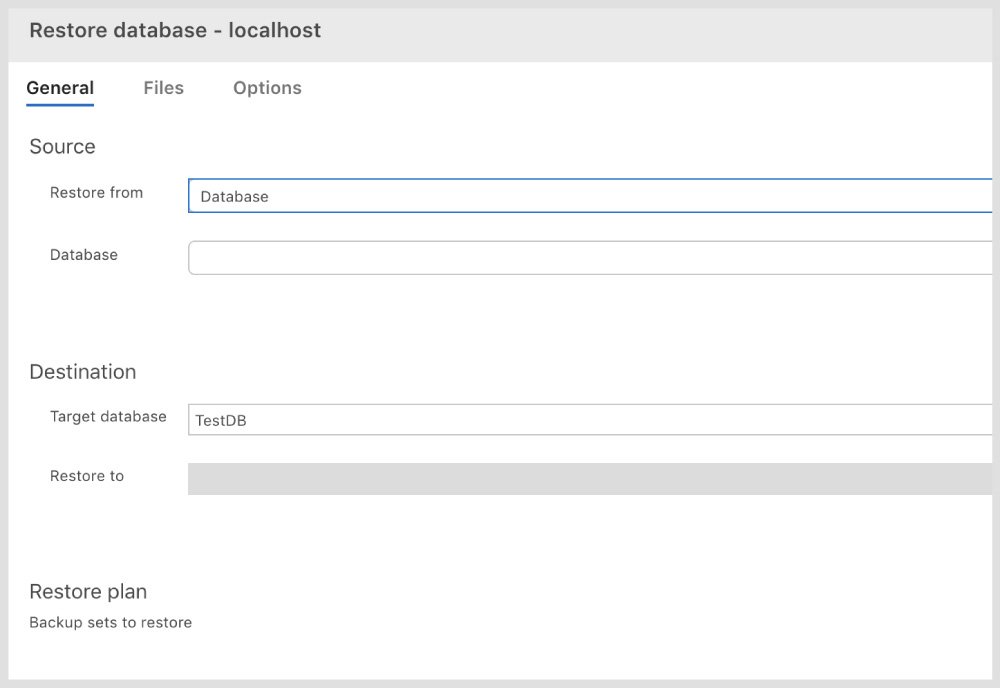Click the Destination section heading
1000x688 pixels.
(83, 372)
